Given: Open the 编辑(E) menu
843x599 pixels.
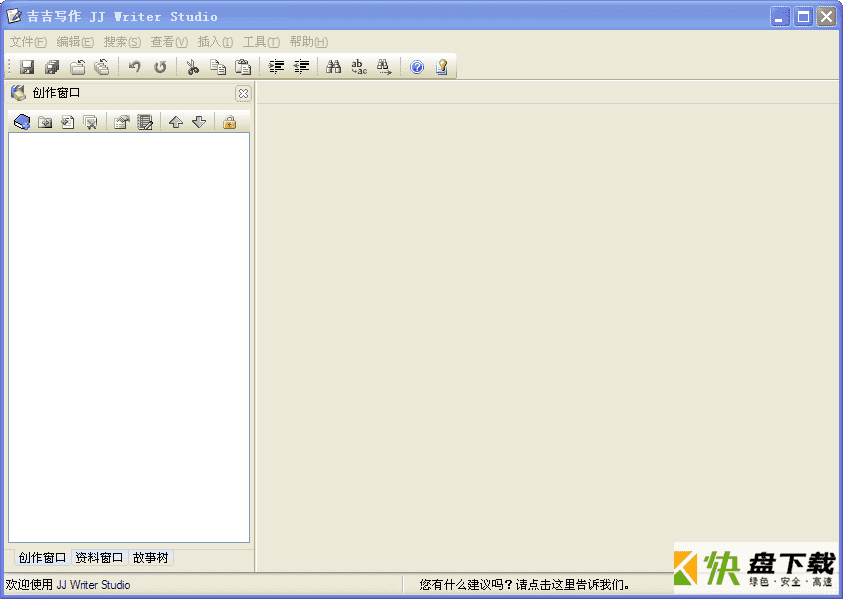Looking at the screenshot, I should (75, 42).
